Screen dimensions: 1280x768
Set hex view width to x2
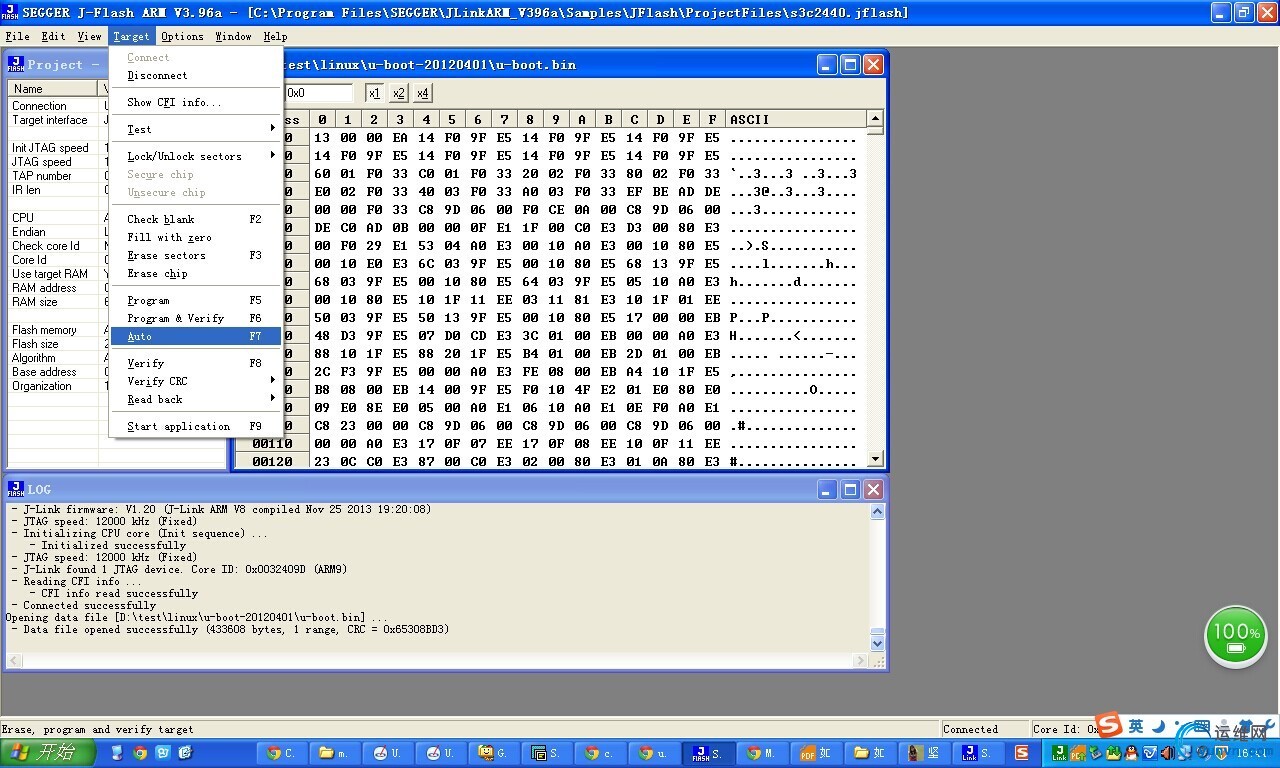tap(398, 93)
